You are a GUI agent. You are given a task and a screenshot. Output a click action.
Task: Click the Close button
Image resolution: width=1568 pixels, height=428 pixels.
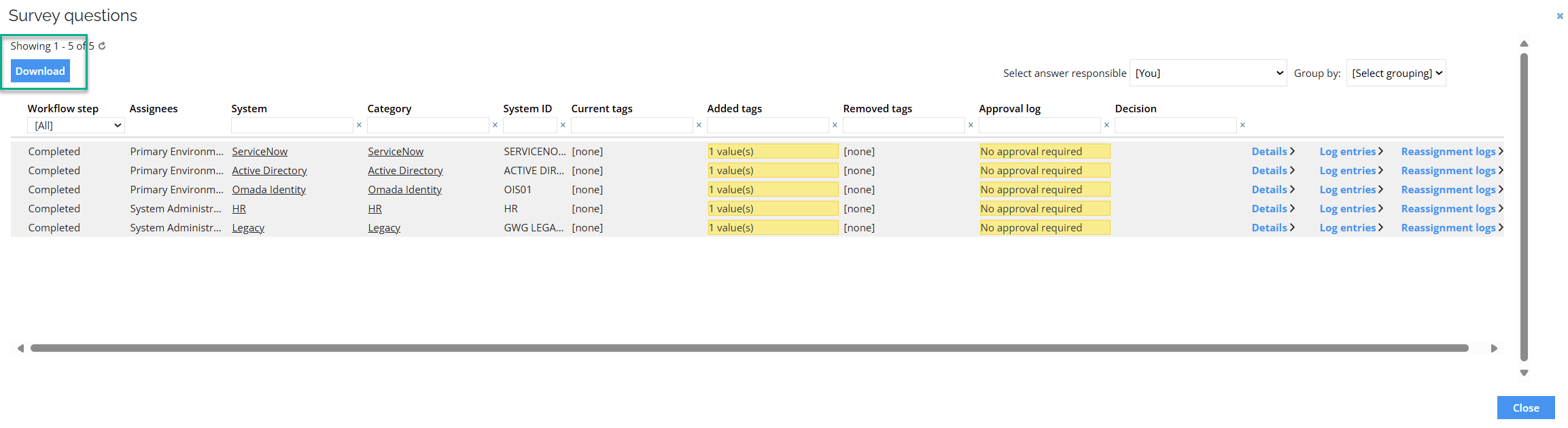click(1526, 408)
